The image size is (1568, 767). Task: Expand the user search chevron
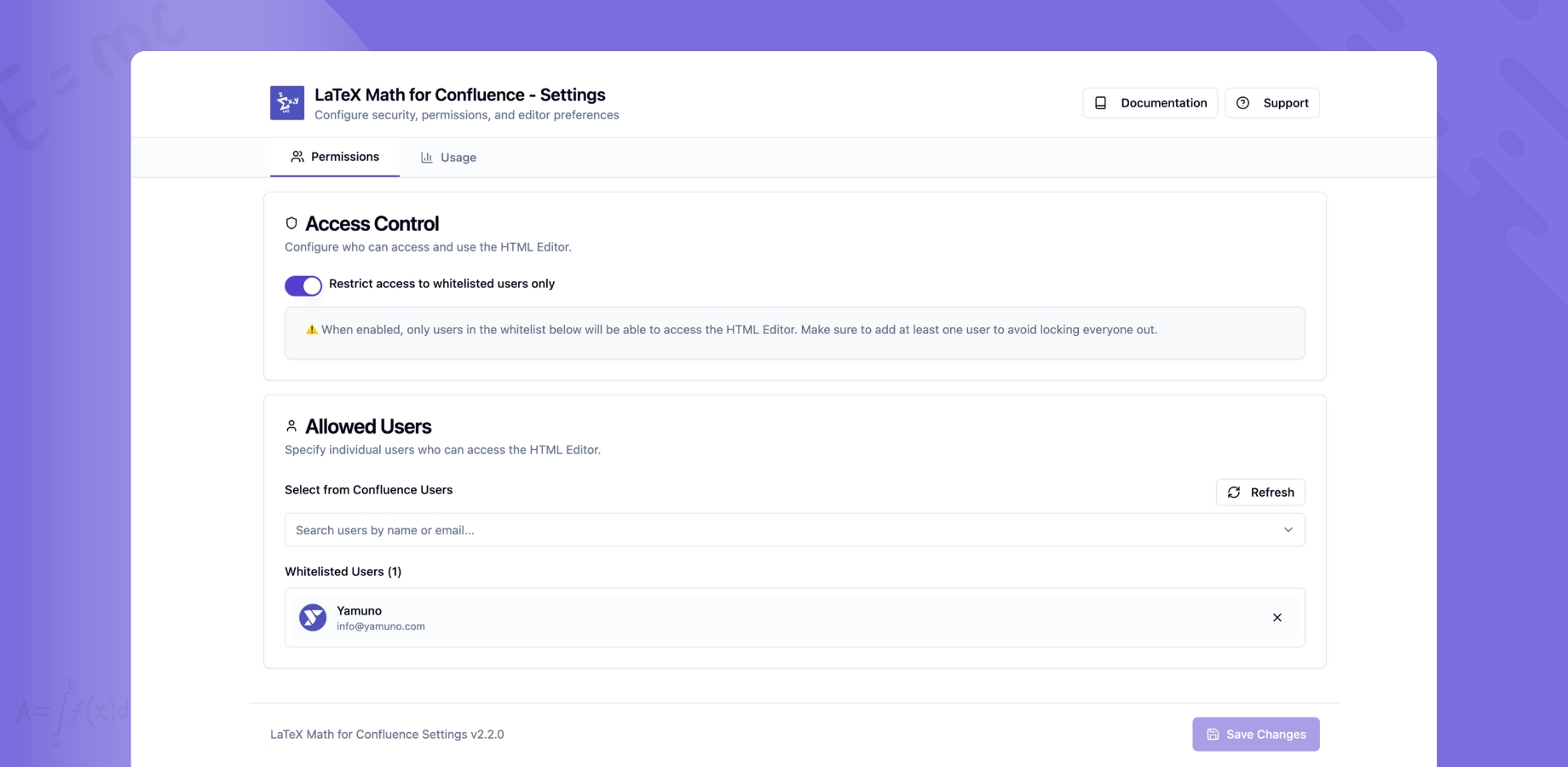click(x=1288, y=529)
